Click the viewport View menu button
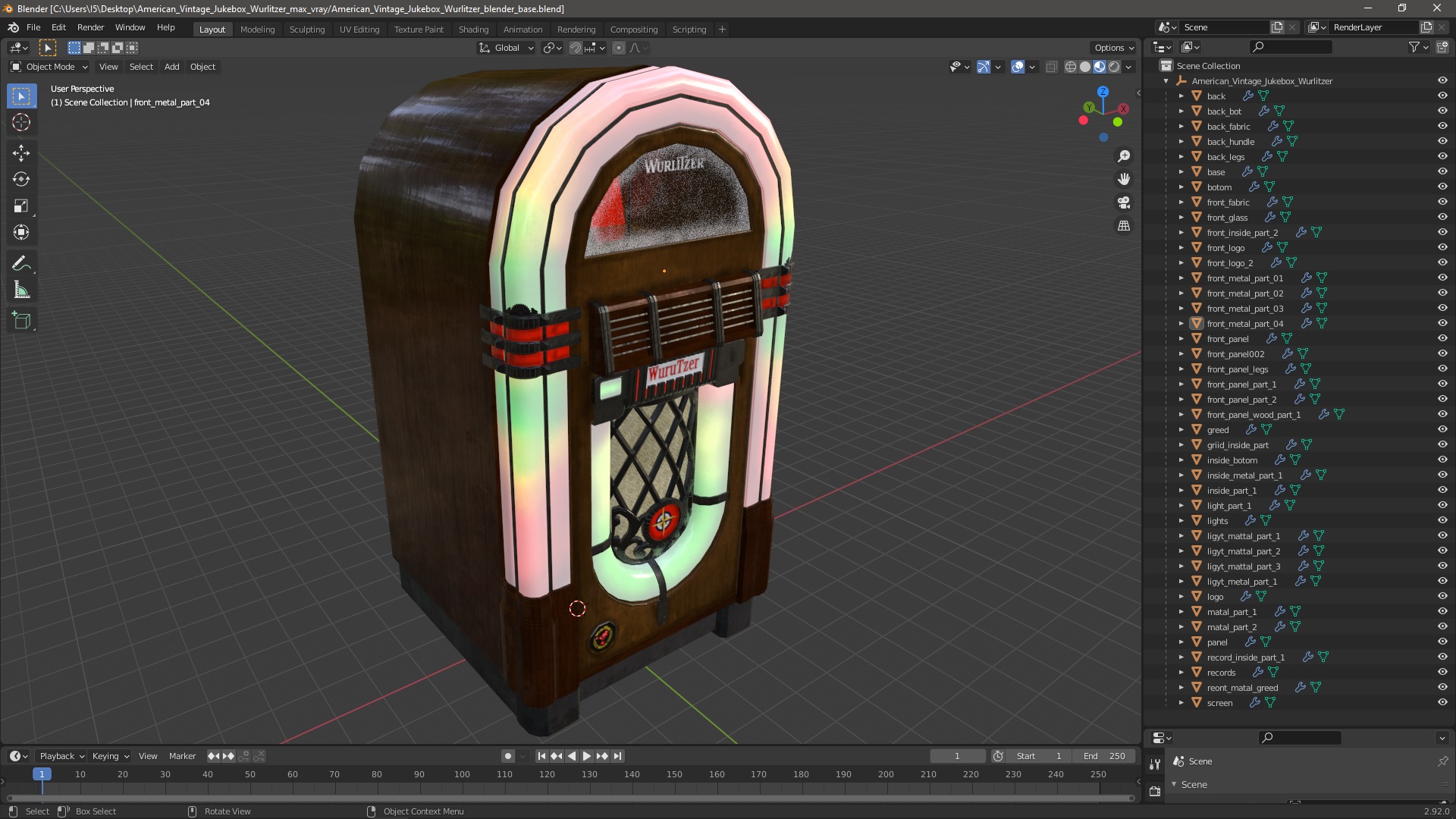Screen dimensions: 1456x819 click(x=108, y=67)
